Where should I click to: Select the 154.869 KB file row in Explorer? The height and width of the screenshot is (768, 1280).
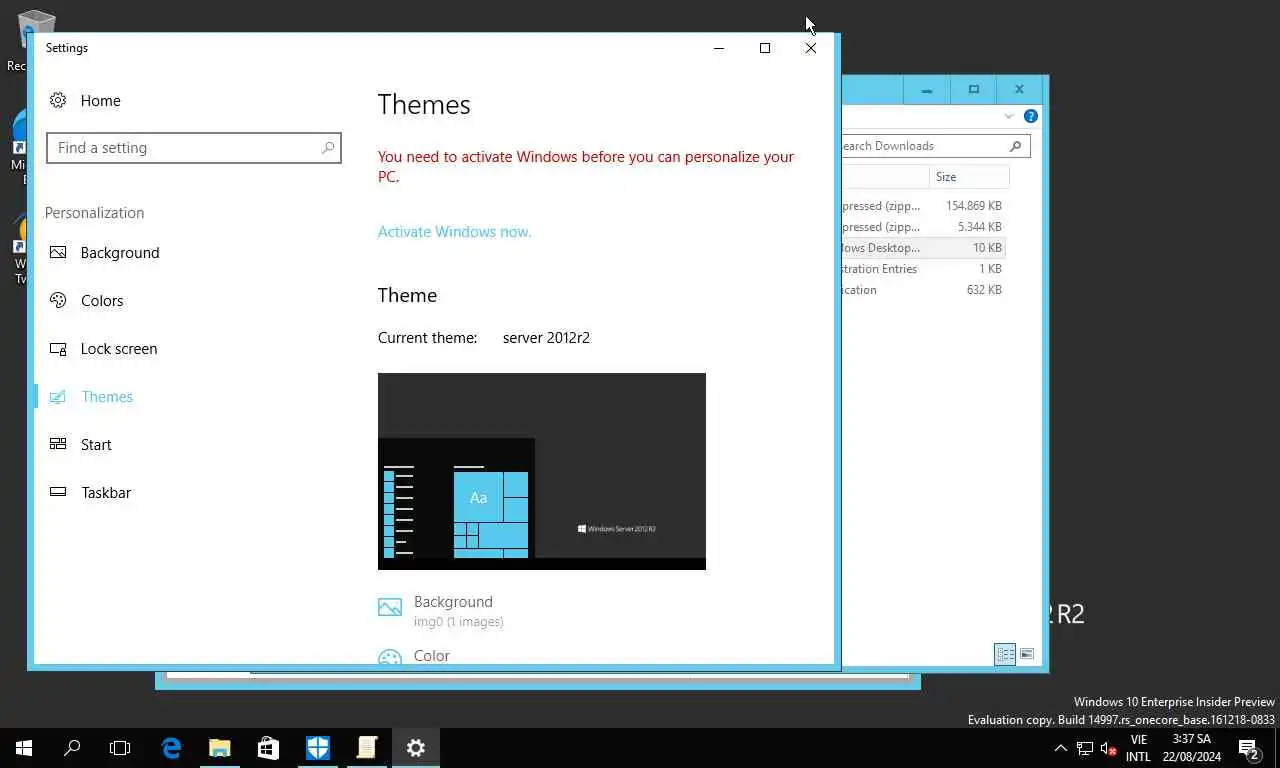pyautogui.click(x=922, y=206)
